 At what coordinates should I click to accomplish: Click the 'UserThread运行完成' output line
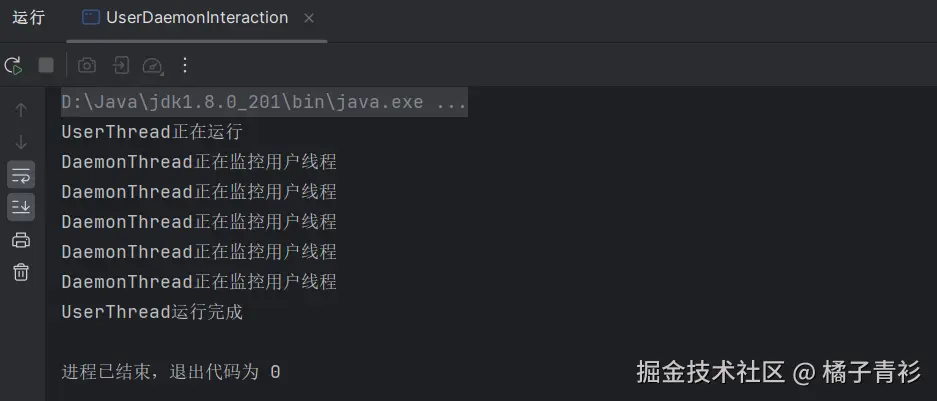click(x=152, y=312)
